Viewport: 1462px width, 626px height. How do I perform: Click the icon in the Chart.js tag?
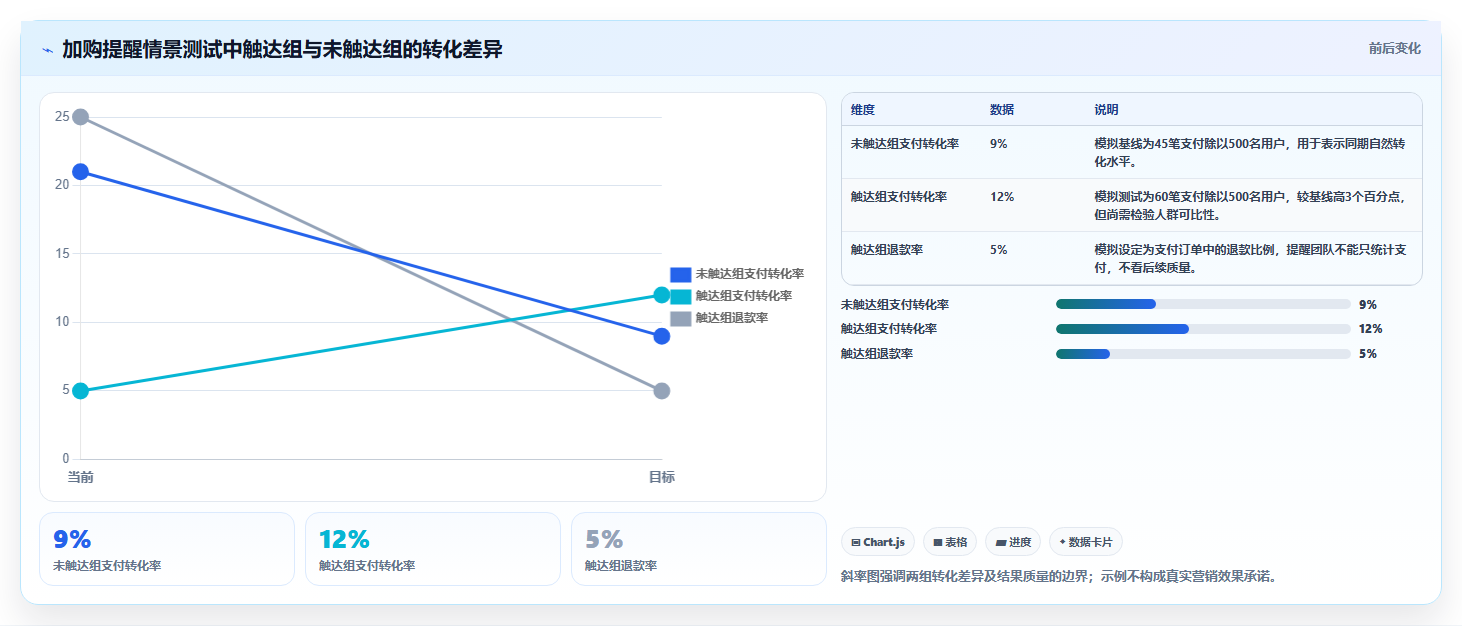tap(856, 542)
